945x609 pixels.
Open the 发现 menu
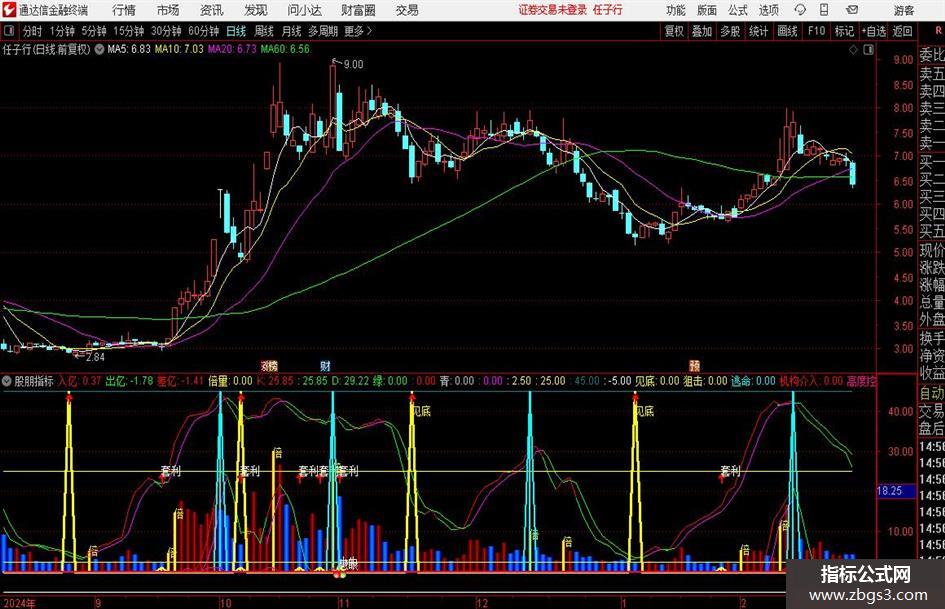coord(256,10)
